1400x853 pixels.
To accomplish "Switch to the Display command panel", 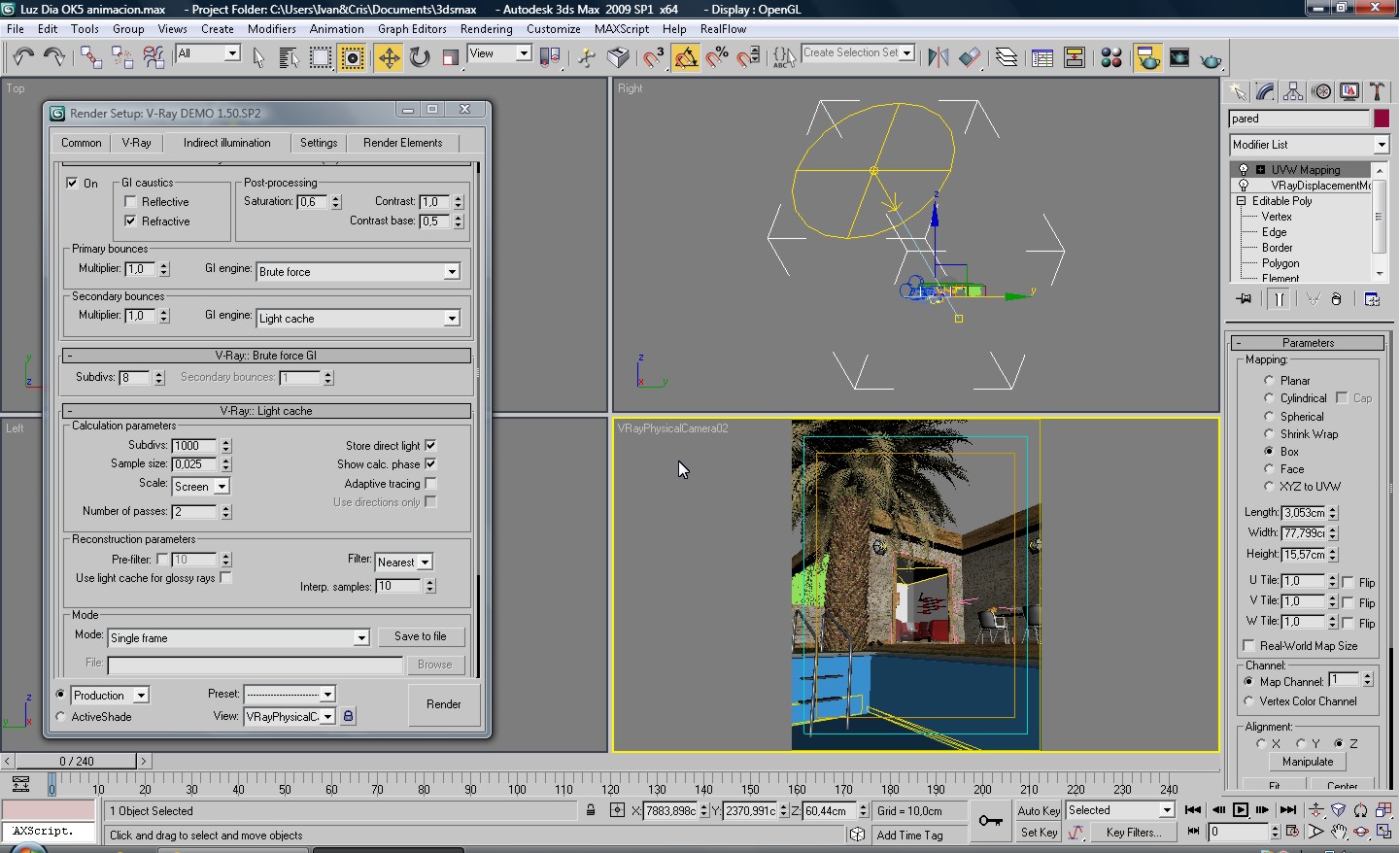I will click(1349, 91).
